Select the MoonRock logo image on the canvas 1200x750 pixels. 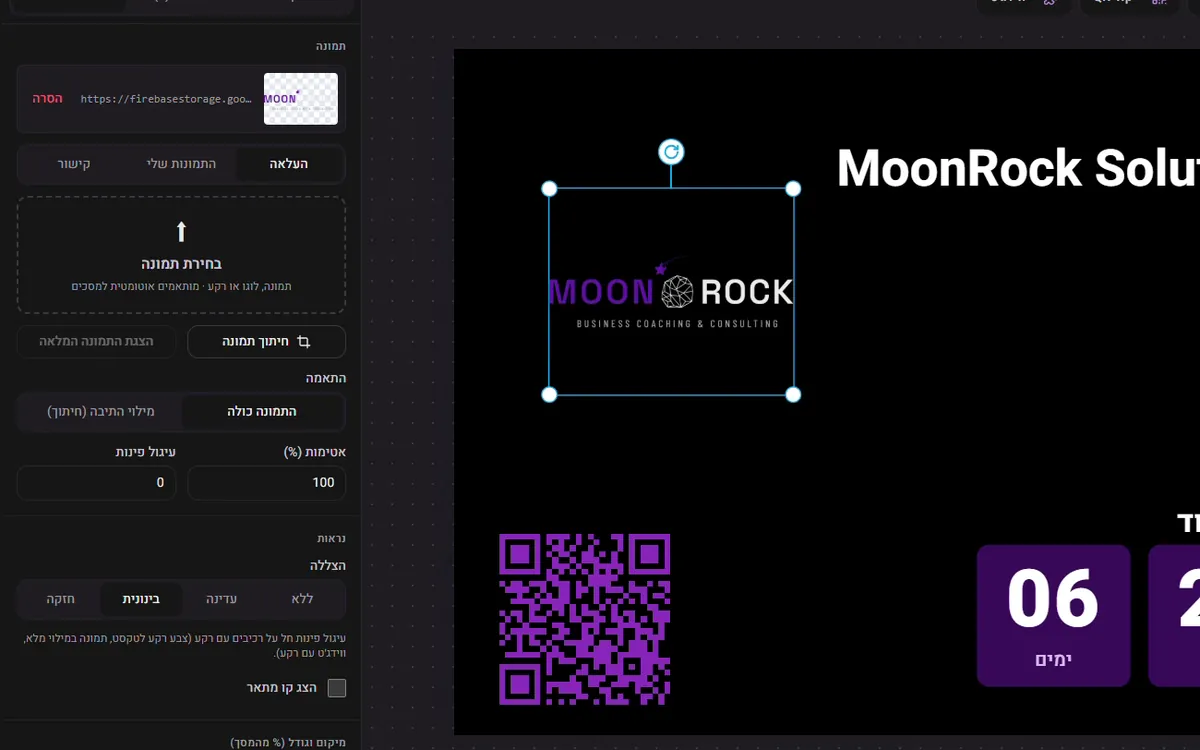pyautogui.click(x=671, y=291)
